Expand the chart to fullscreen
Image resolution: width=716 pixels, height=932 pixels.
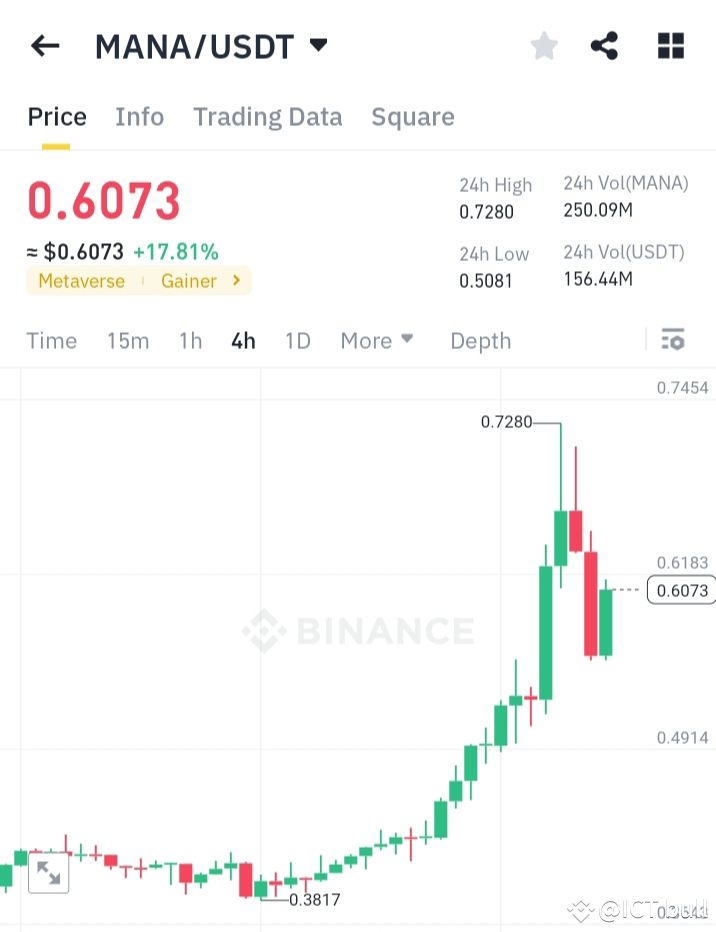point(48,872)
